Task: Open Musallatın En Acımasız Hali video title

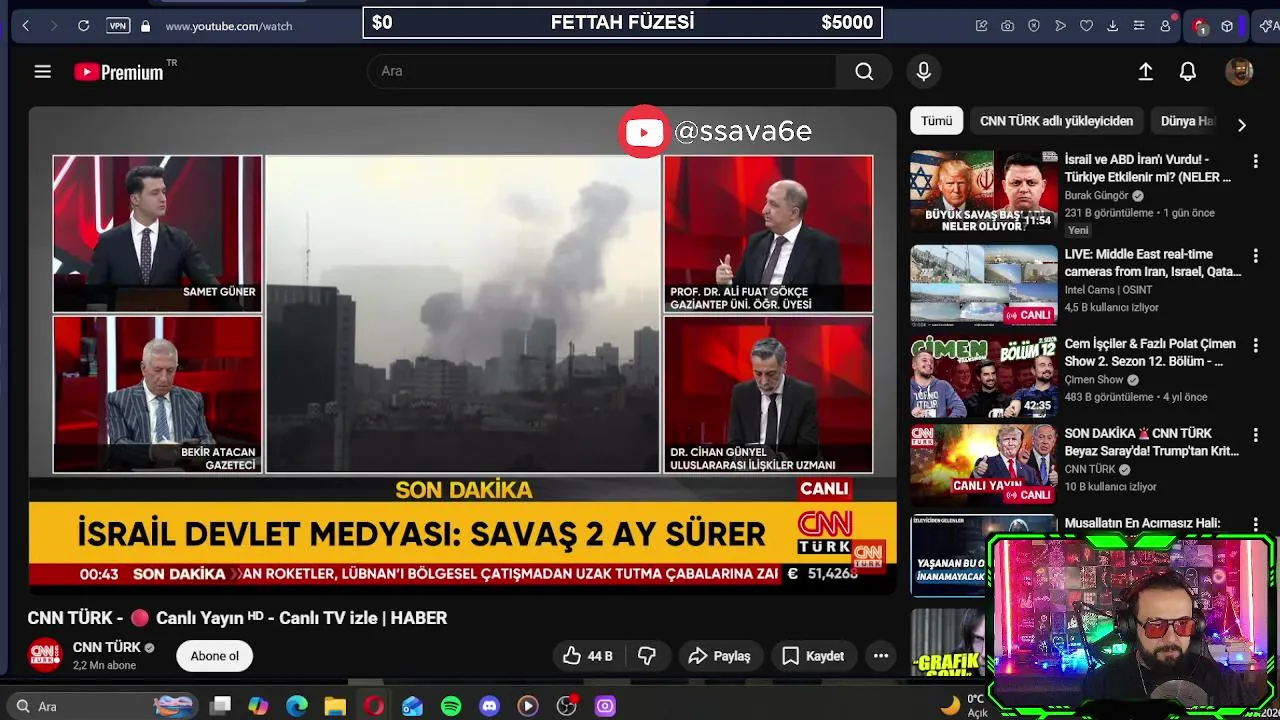Action: pos(1142,523)
